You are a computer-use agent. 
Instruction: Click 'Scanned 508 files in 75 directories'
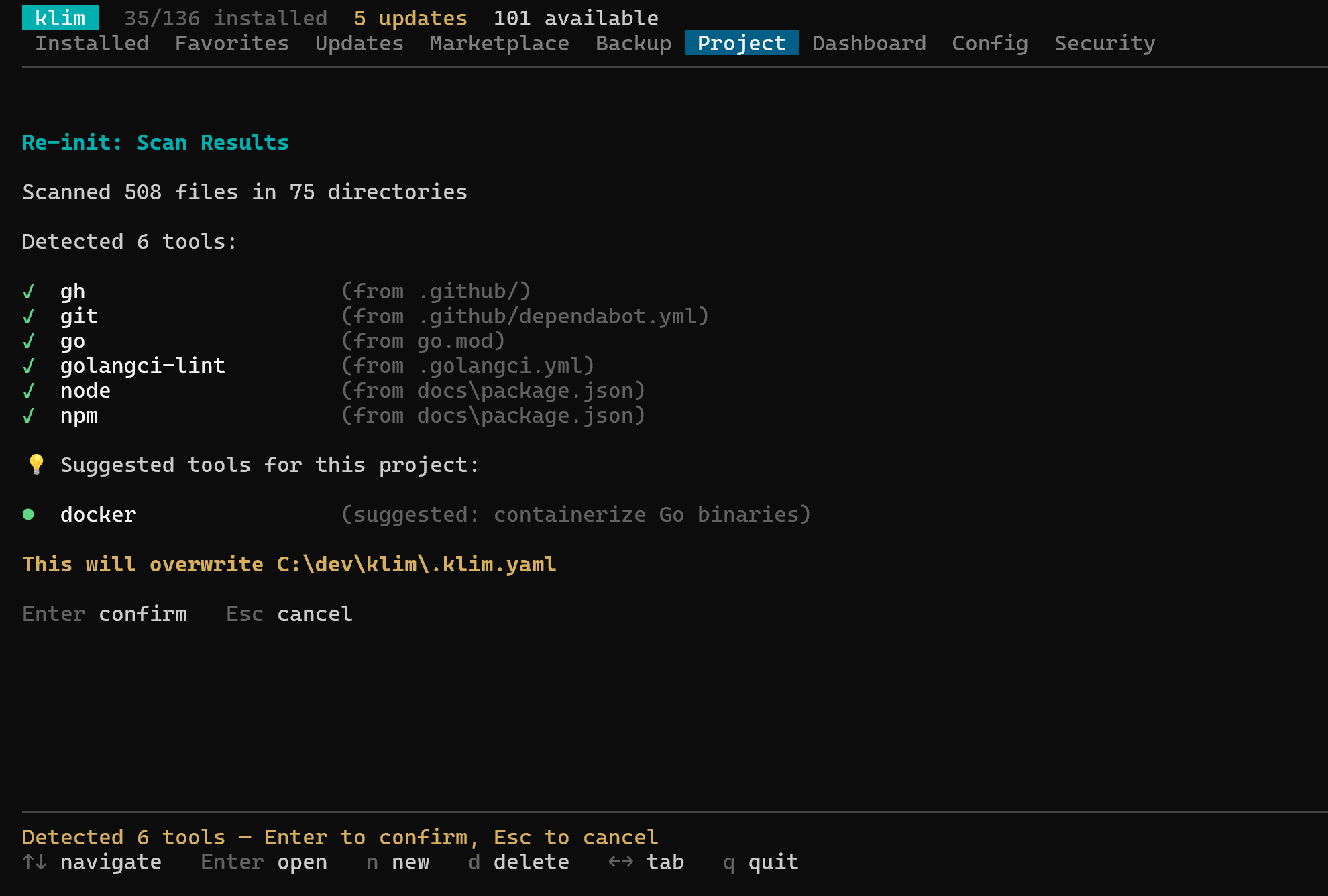[x=245, y=192]
